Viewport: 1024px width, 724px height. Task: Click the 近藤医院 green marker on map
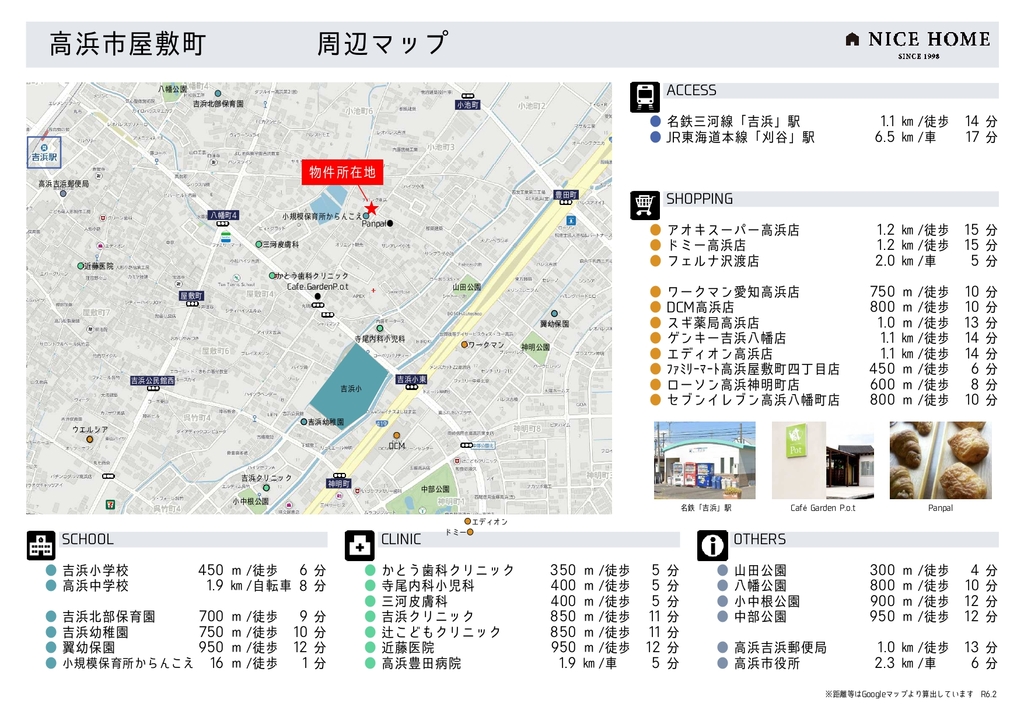pyautogui.click(x=80, y=266)
